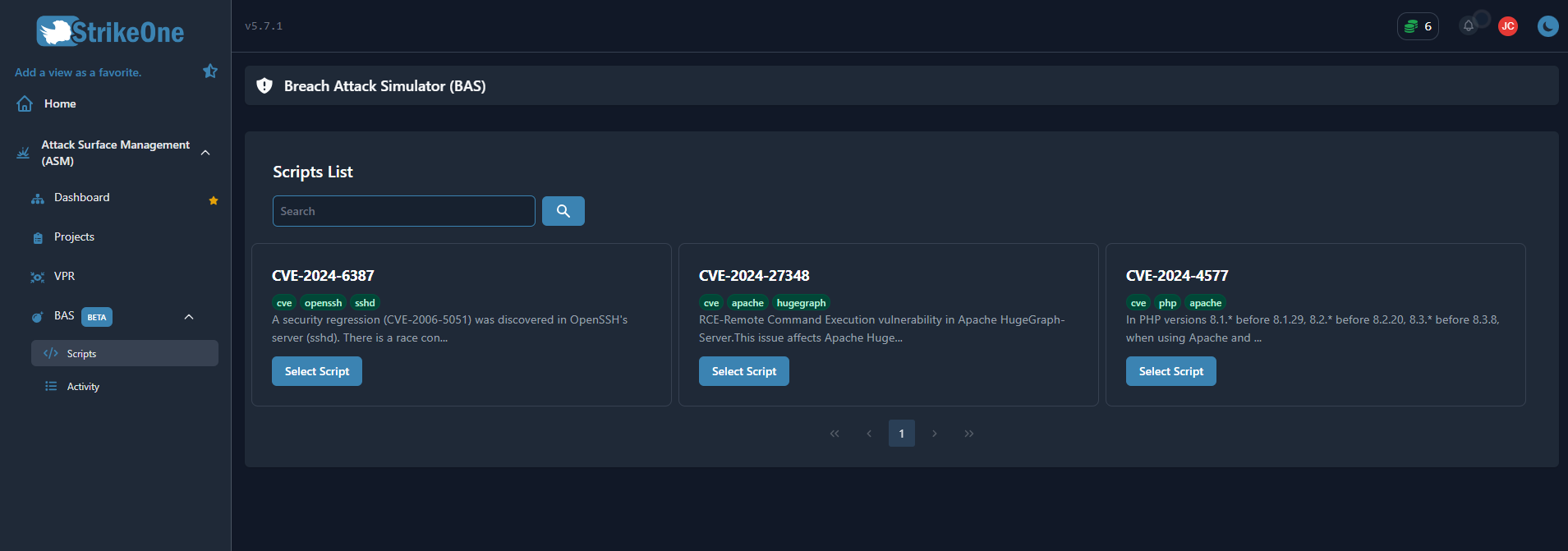Click the Home house icon
Image resolution: width=1568 pixels, height=551 pixels.
pyautogui.click(x=25, y=103)
